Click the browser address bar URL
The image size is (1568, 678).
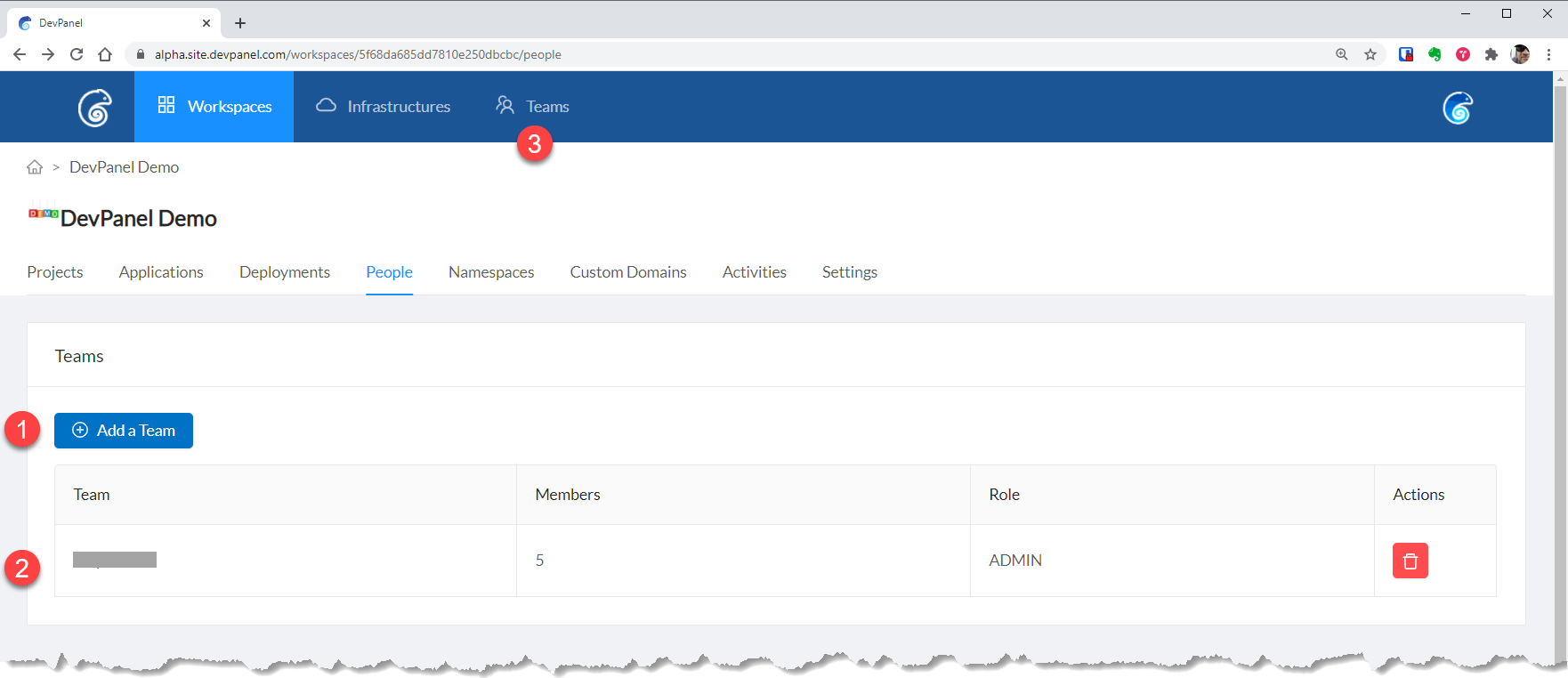[358, 54]
